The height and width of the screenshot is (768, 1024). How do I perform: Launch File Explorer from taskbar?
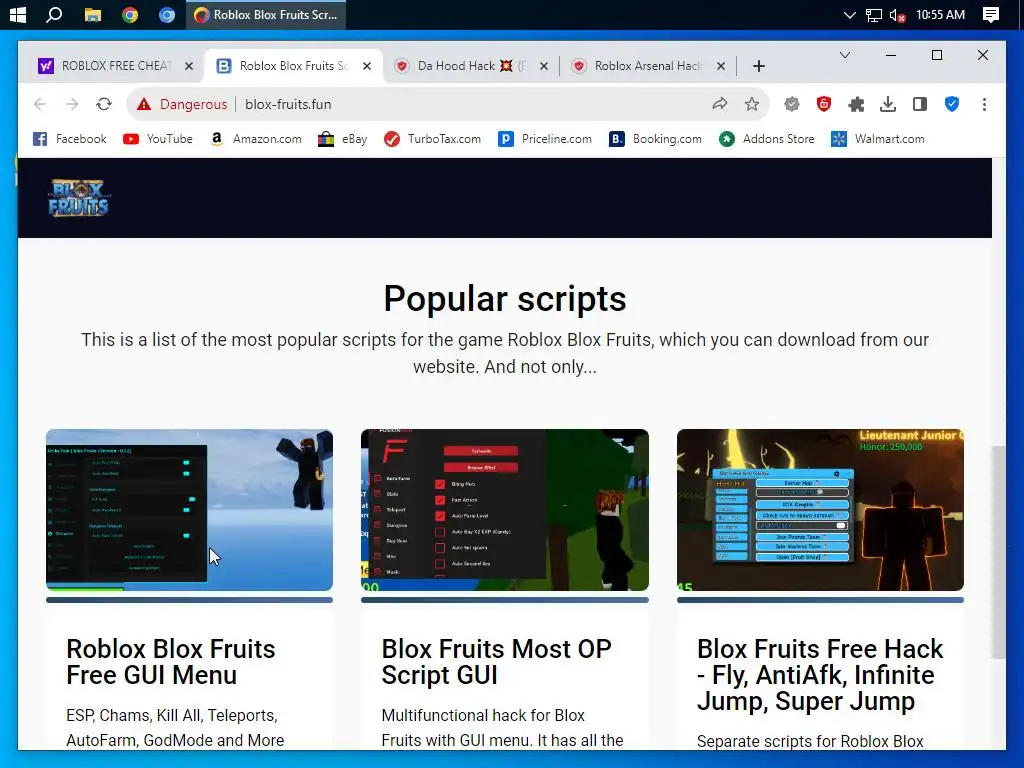point(93,14)
